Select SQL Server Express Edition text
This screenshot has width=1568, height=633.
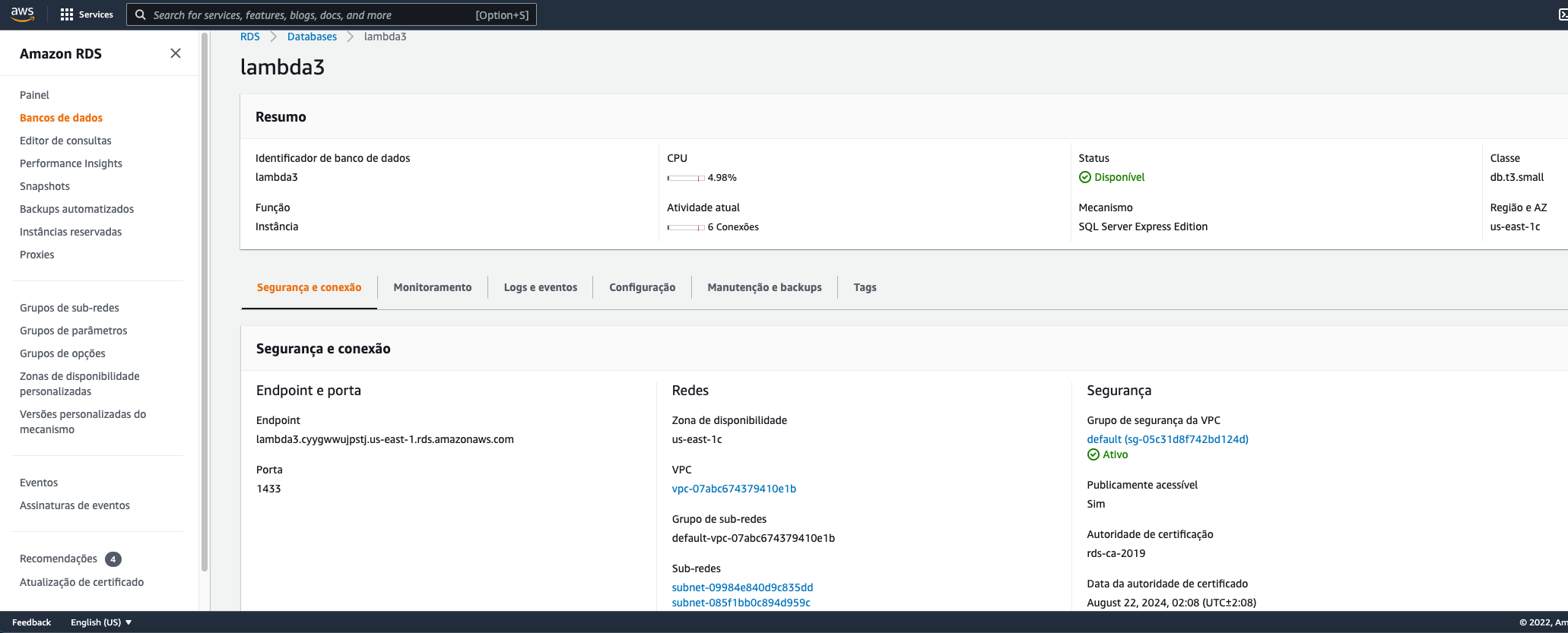(x=1143, y=226)
